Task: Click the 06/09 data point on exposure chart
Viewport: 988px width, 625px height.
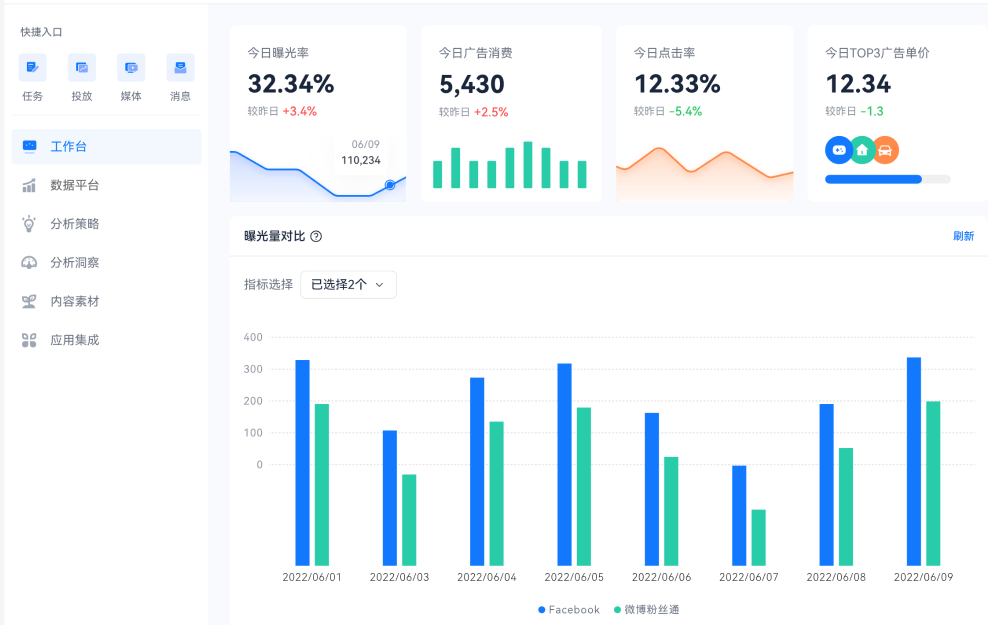Action: tap(390, 185)
